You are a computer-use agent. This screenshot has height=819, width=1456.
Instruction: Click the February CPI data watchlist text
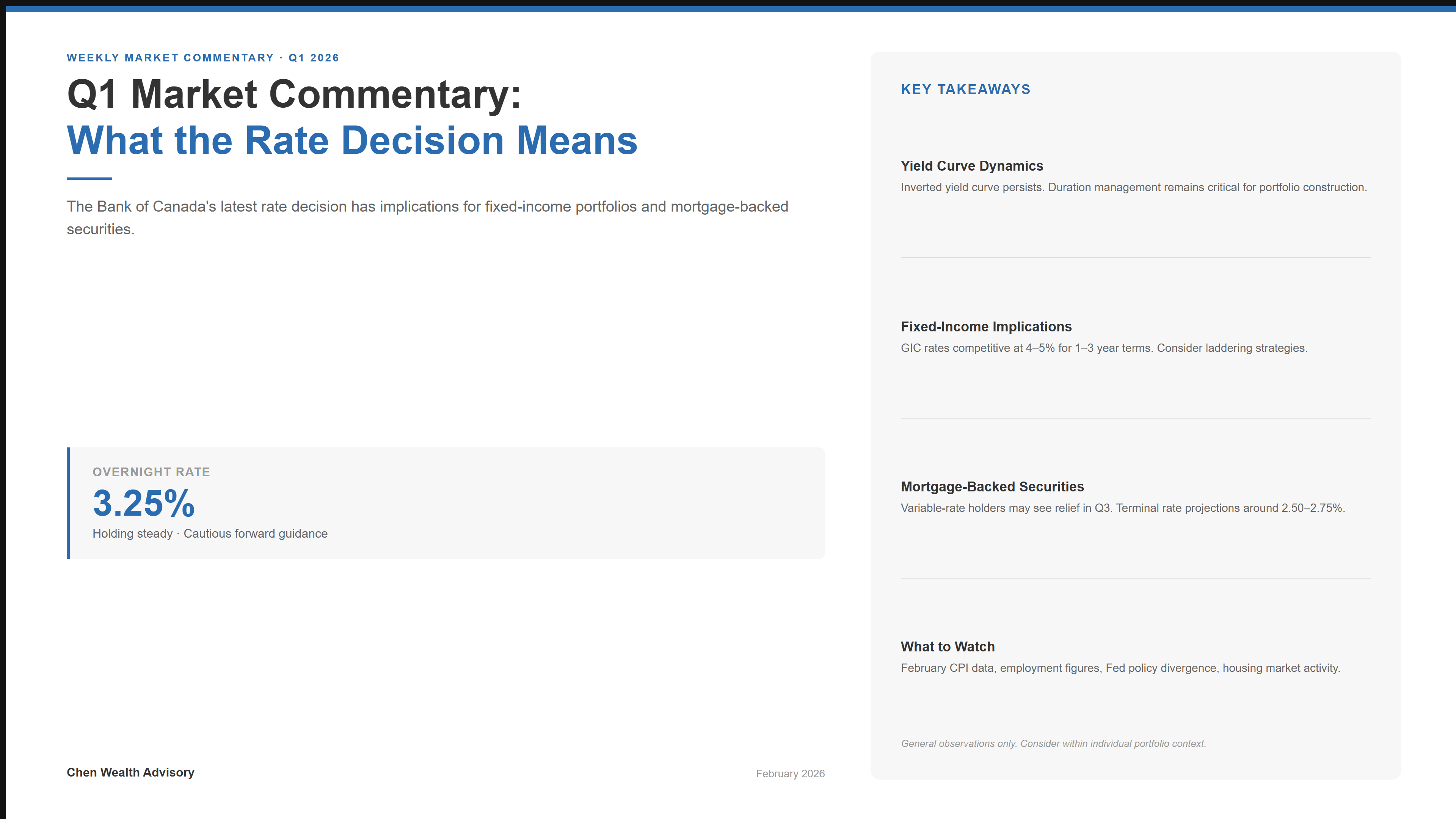[x=1120, y=667]
